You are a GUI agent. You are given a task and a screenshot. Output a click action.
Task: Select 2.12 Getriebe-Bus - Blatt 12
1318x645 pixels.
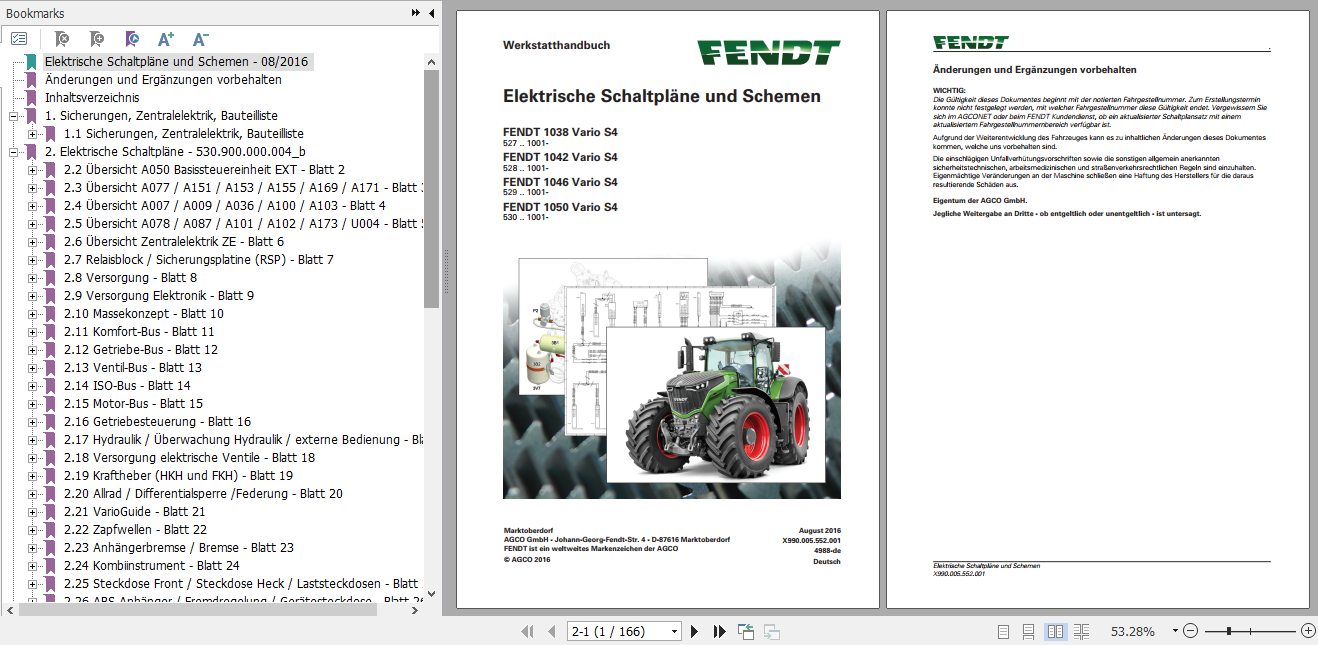click(x=140, y=350)
